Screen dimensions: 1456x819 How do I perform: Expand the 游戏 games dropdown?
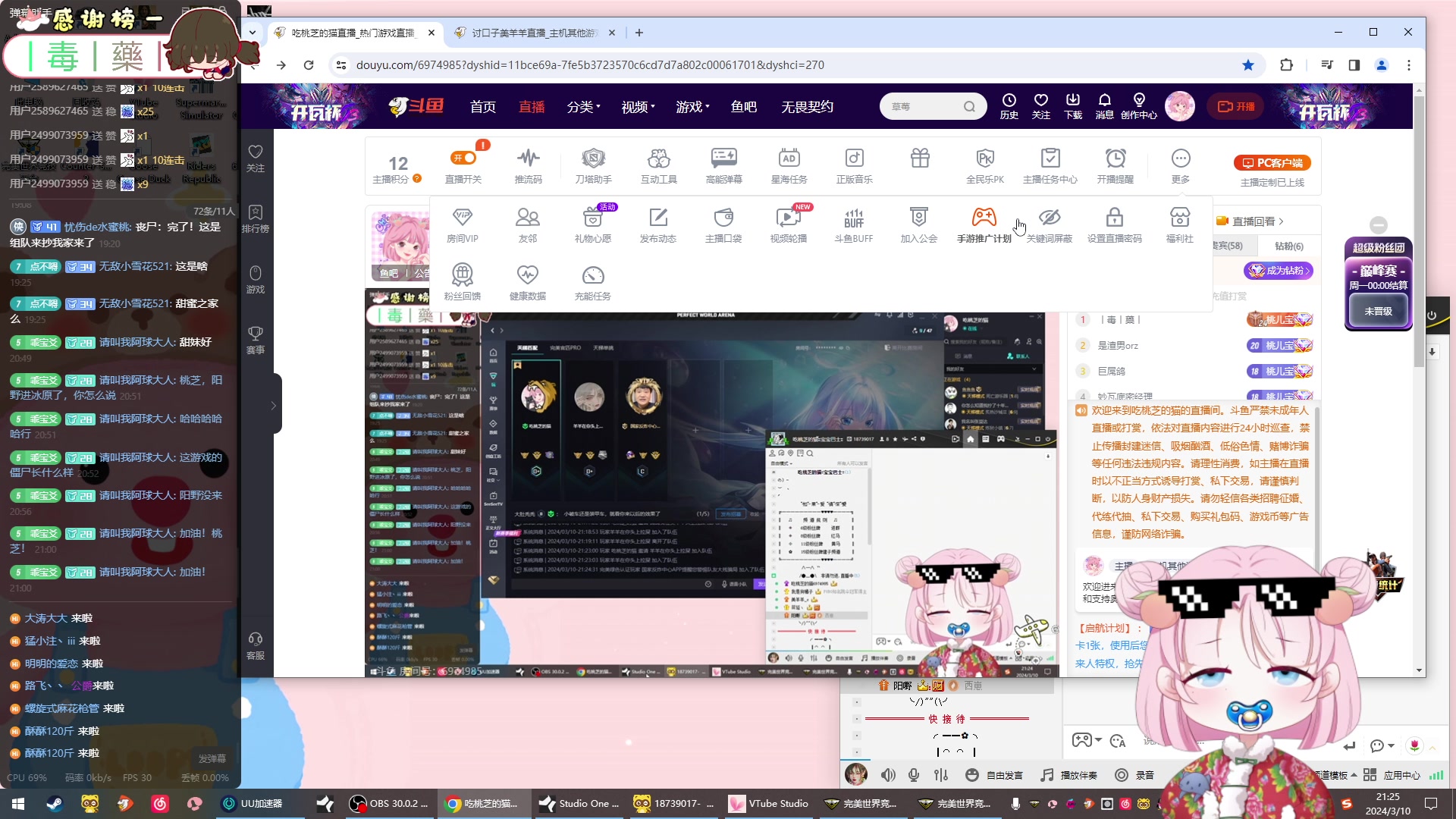[692, 107]
